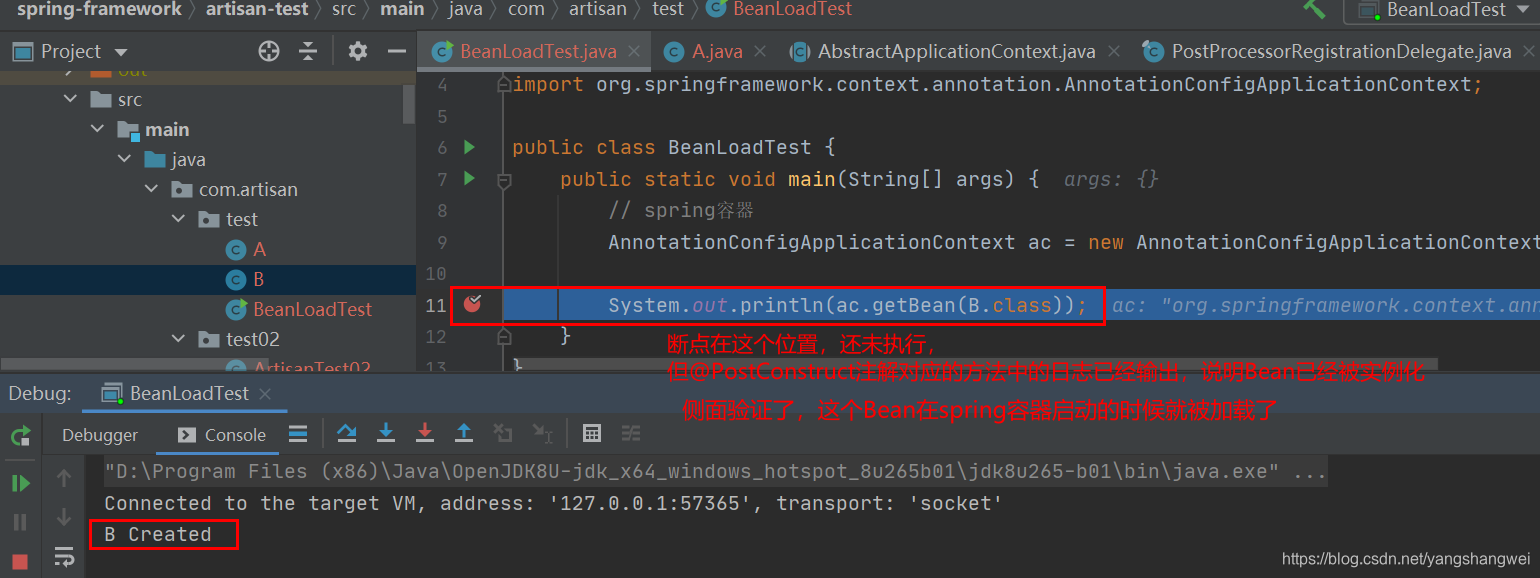Select class A in the Project tree
The width and height of the screenshot is (1540, 578).
pos(259,249)
